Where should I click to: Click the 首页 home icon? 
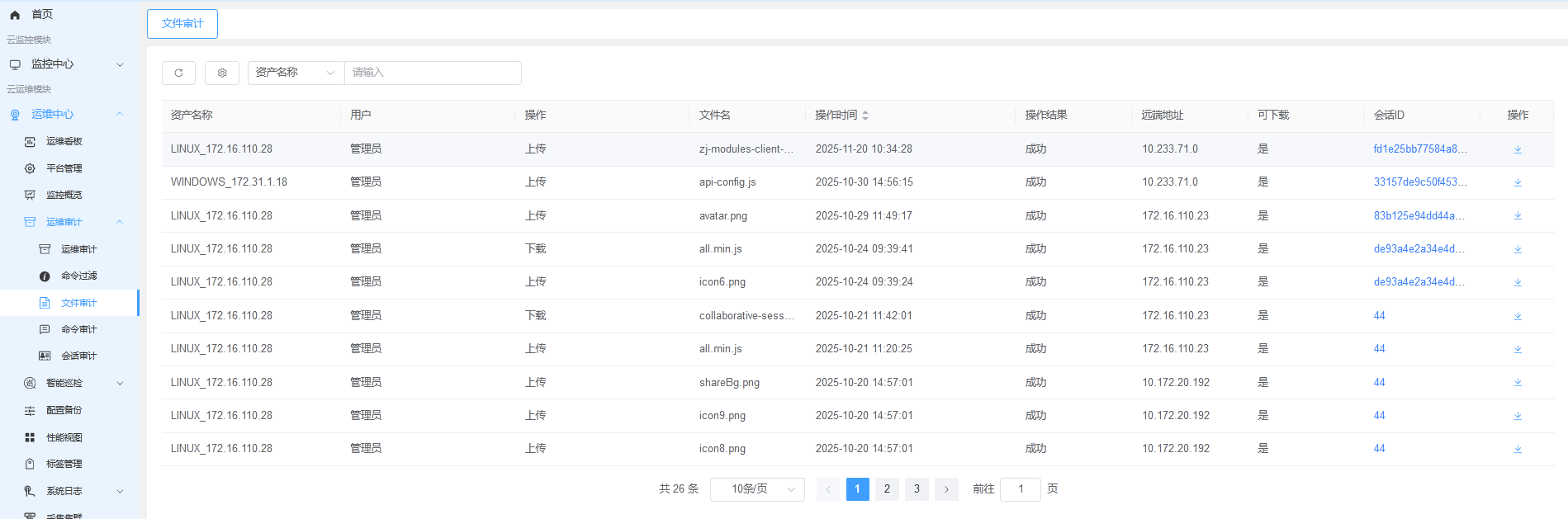click(x=15, y=15)
